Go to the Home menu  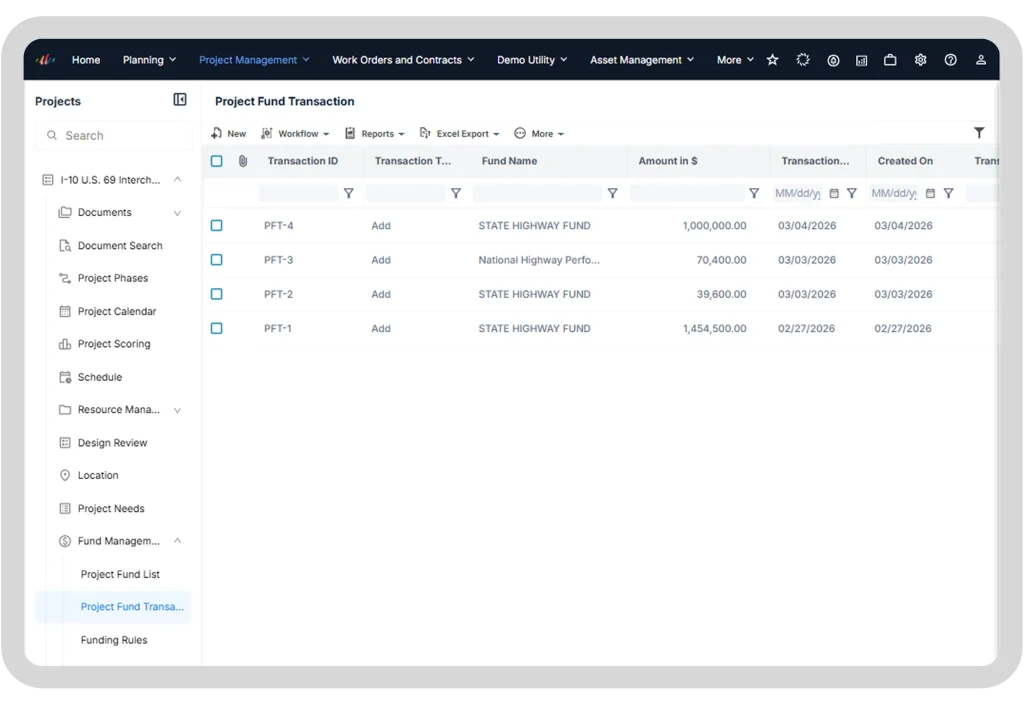[86, 60]
